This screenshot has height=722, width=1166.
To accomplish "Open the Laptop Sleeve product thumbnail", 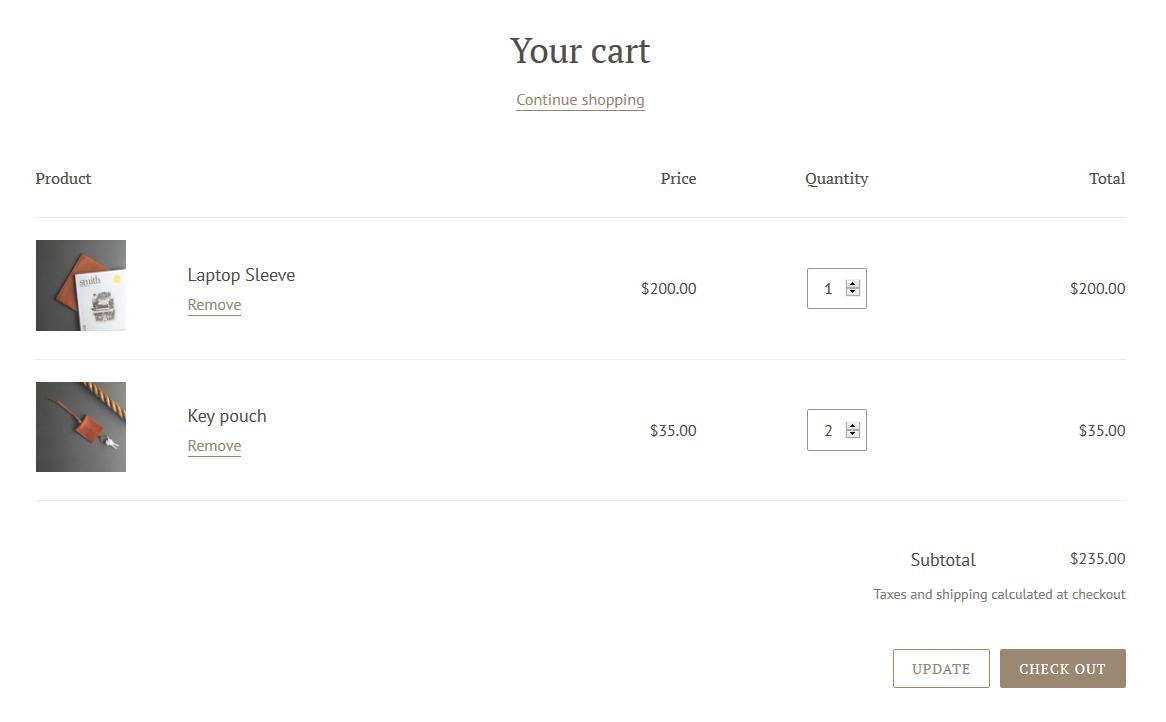I will (81, 286).
